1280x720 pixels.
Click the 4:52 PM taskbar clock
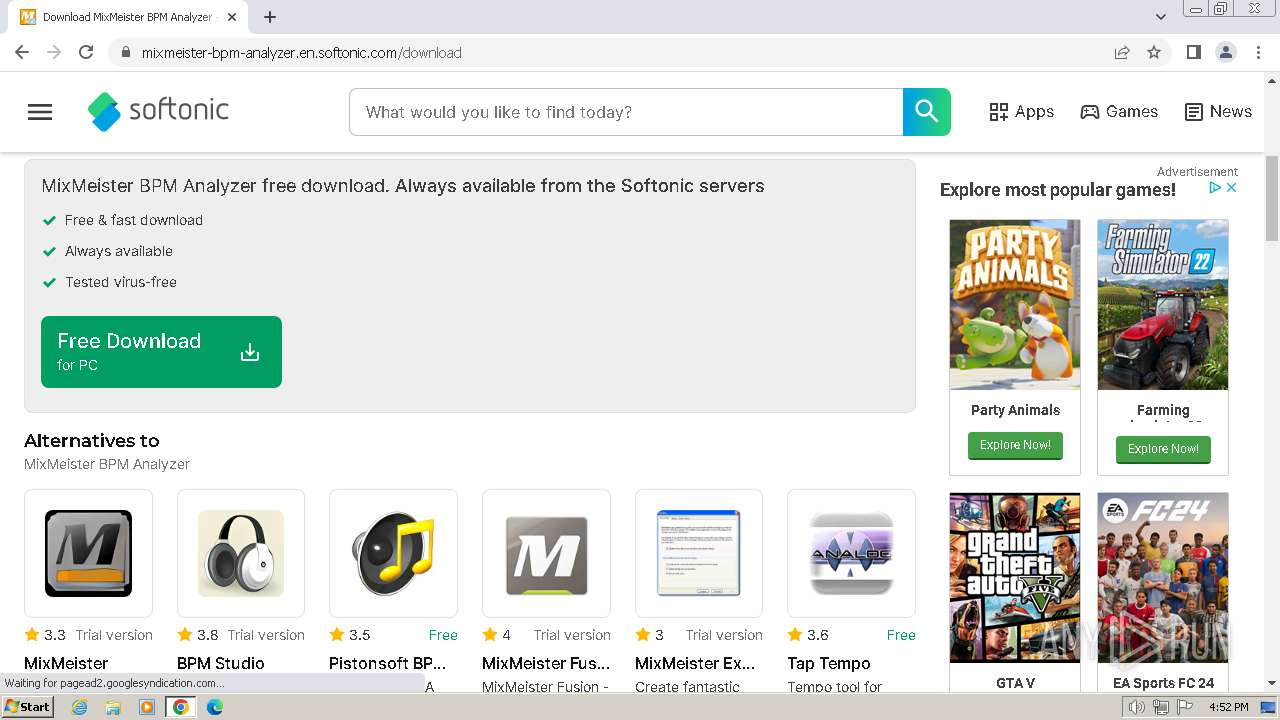tap(1229, 707)
